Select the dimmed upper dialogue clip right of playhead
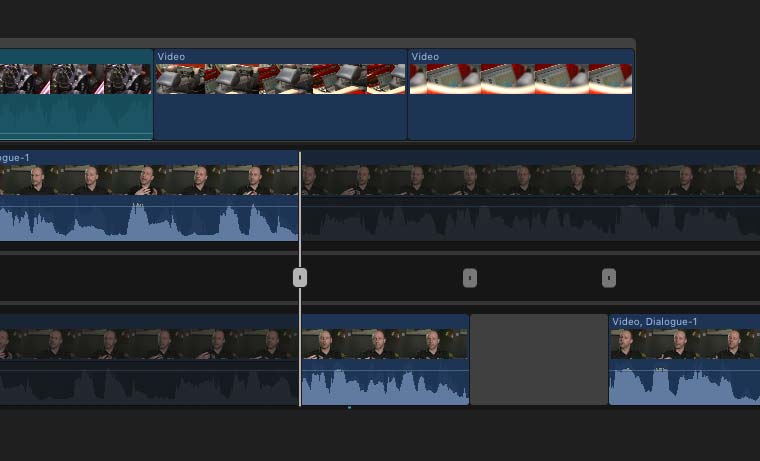The image size is (760, 461). point(531,196)
